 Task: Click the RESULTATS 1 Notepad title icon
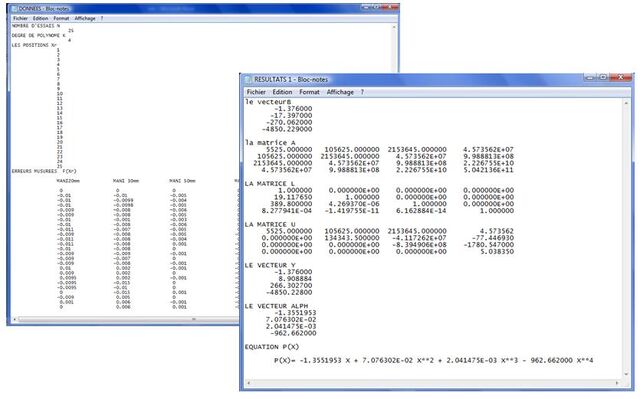[x=248, y=79]
